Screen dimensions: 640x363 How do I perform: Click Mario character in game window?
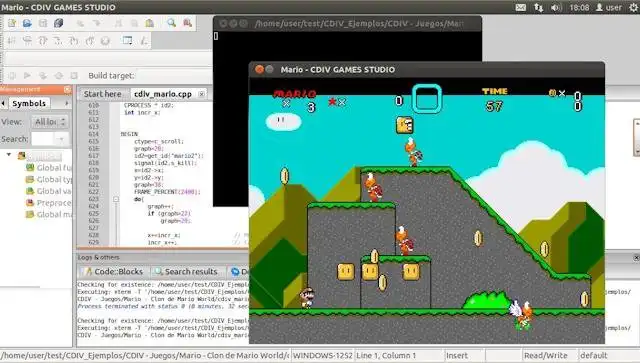(307, 297)
